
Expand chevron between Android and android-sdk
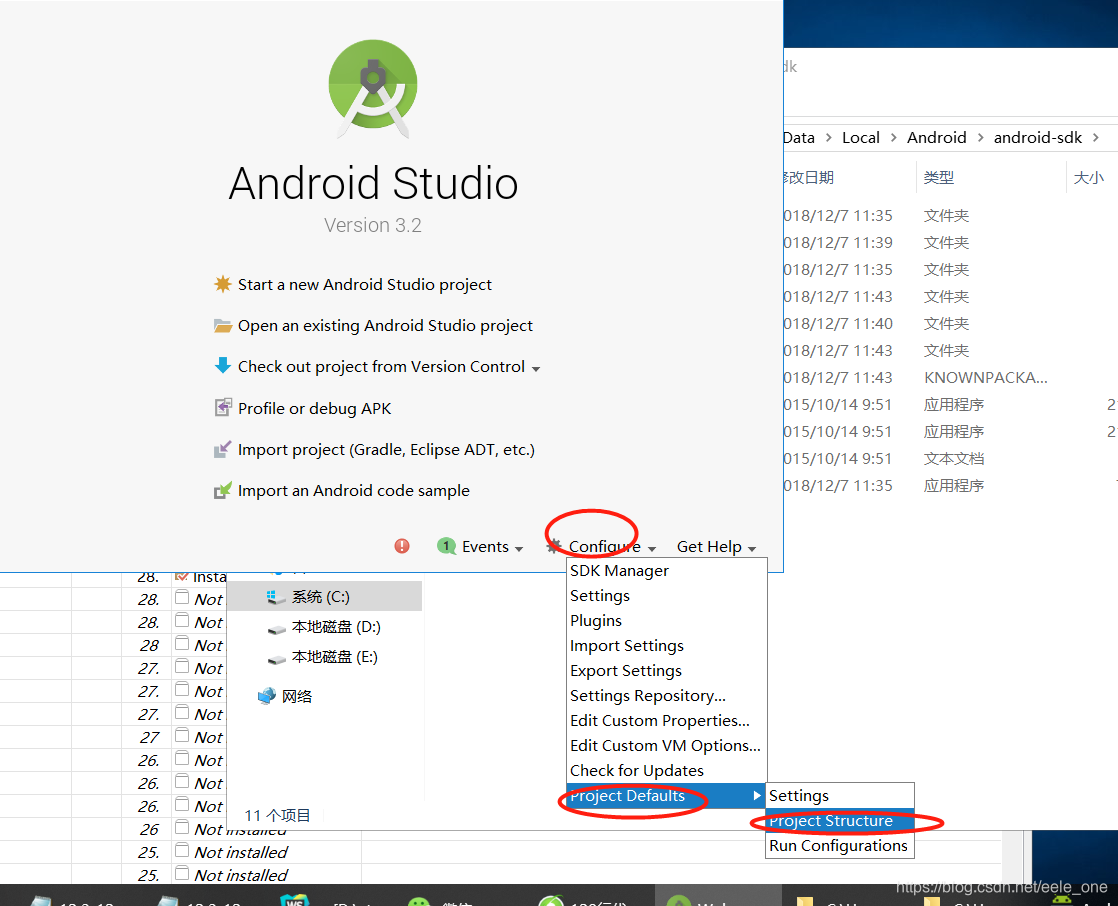pyautogui.click(x=980, y=138)
